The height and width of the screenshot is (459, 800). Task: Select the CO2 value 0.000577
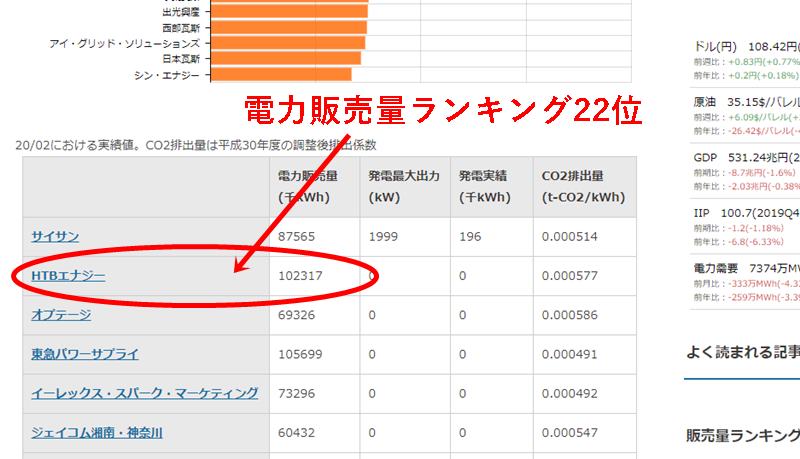[x=569, y=276]
